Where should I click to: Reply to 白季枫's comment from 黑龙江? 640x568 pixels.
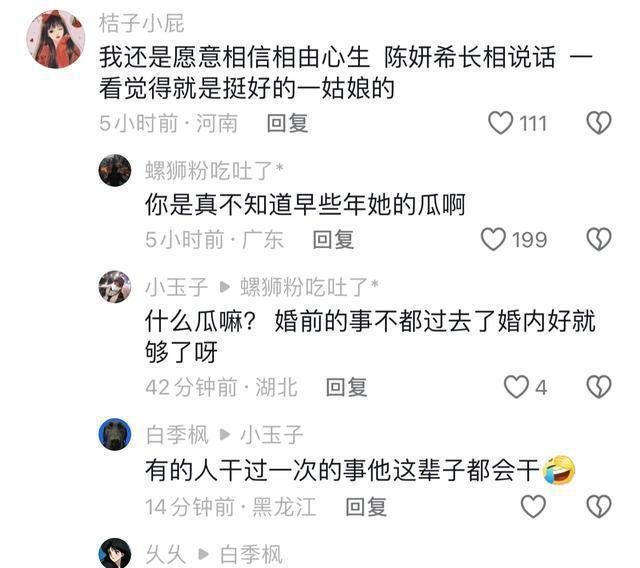366,507
